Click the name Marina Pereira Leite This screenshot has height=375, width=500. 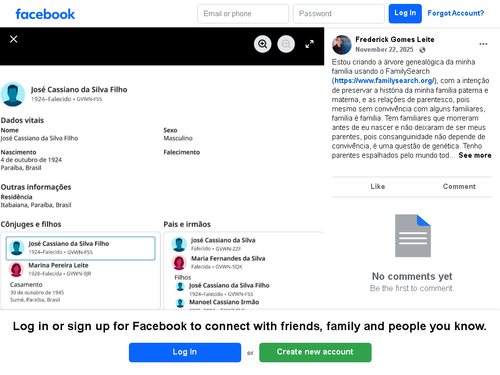click(x=58, y=265)
